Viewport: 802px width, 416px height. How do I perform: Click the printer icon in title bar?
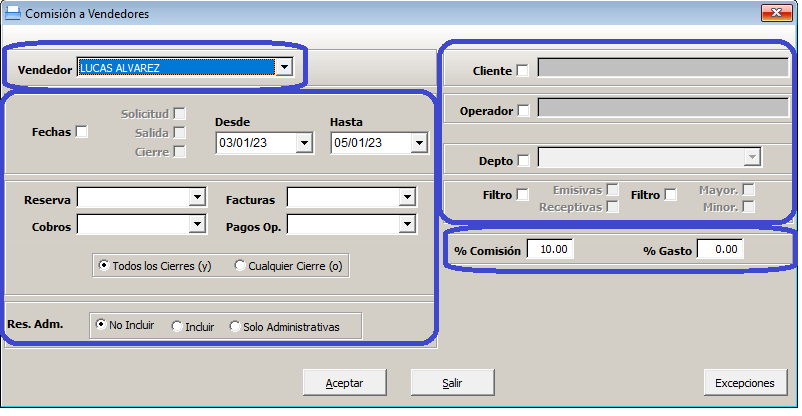tap(13, 13)
